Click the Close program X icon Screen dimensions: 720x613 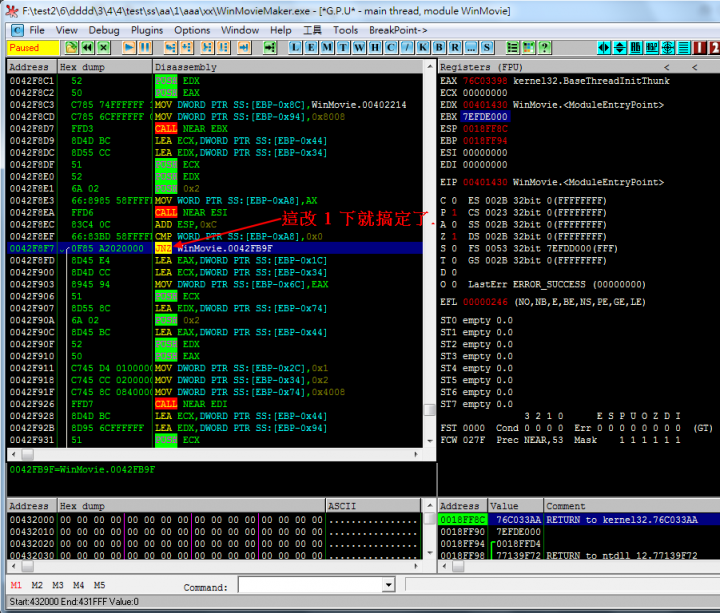tap(104, 47)
